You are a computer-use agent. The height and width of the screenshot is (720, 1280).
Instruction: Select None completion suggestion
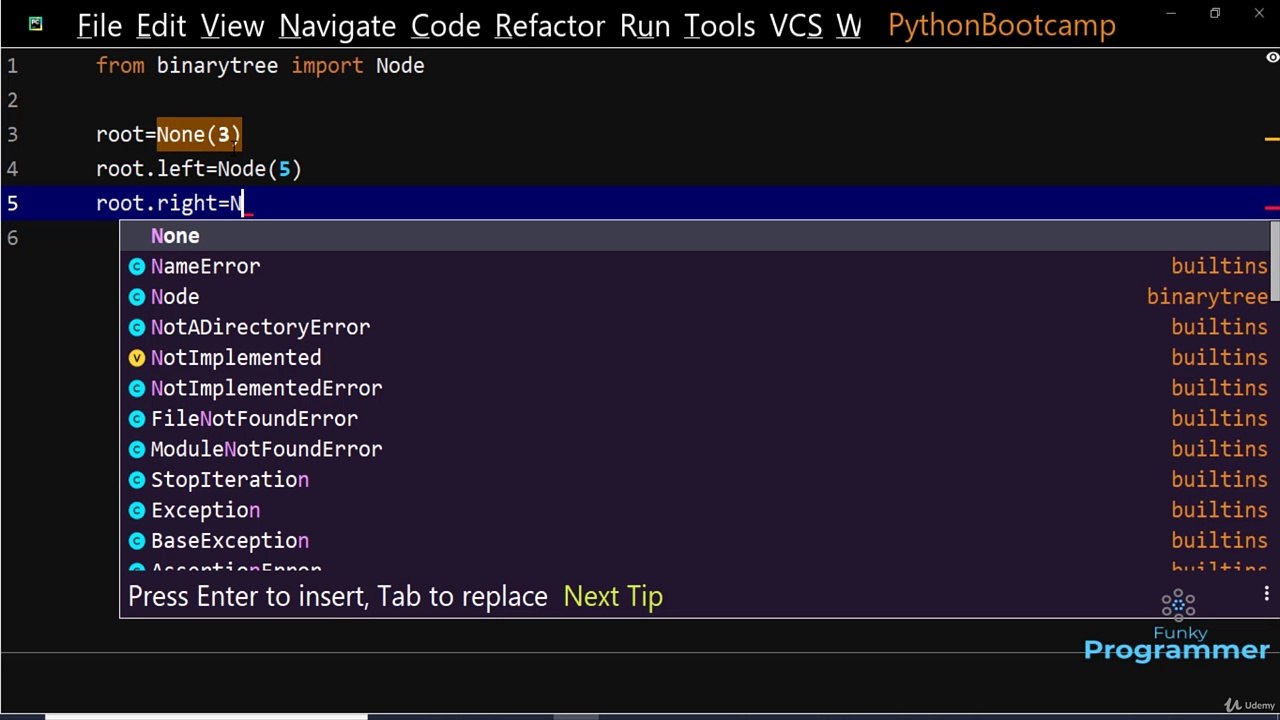tap(694, 236)
